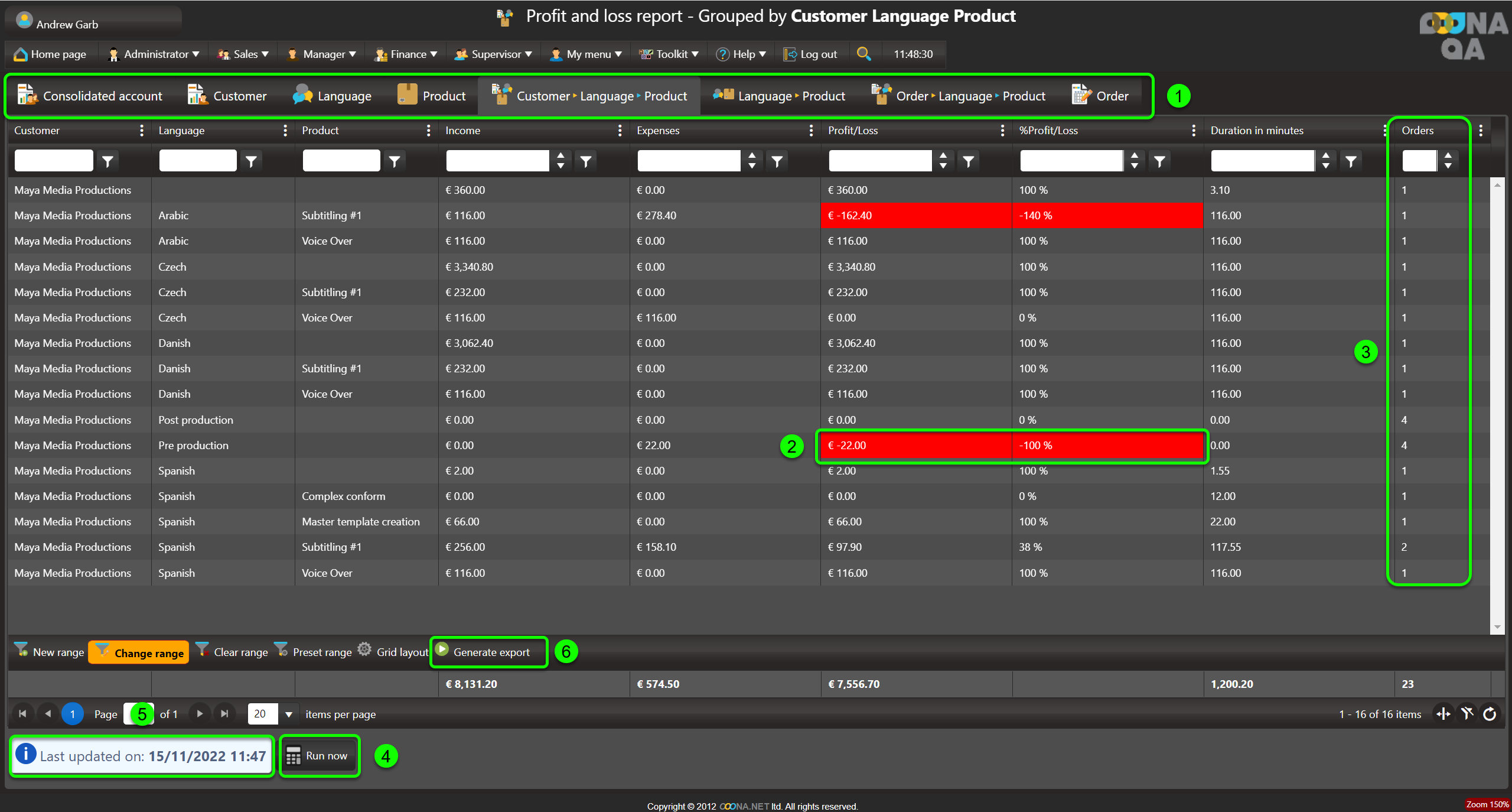The image size is (1512, 812).
Task: Click the Product filter text input
Action: (x=341, y=161)
